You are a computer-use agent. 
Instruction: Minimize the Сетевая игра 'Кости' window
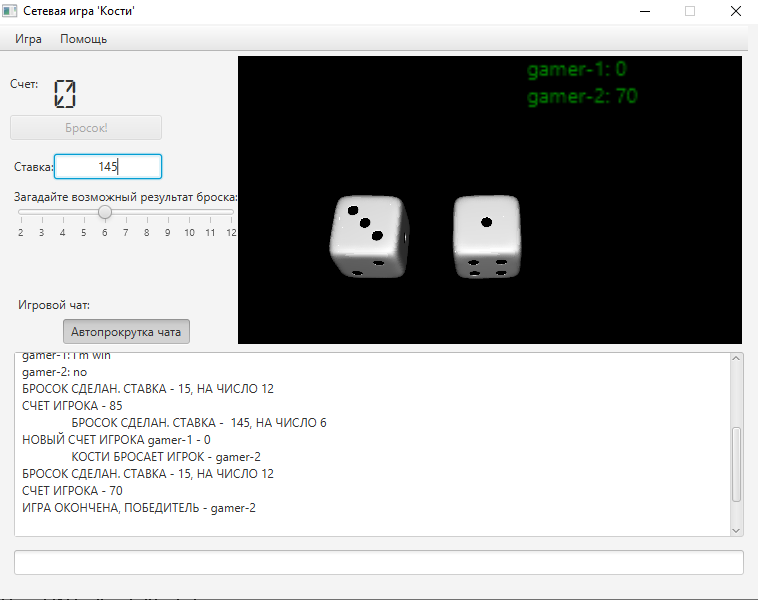(643, 12)
